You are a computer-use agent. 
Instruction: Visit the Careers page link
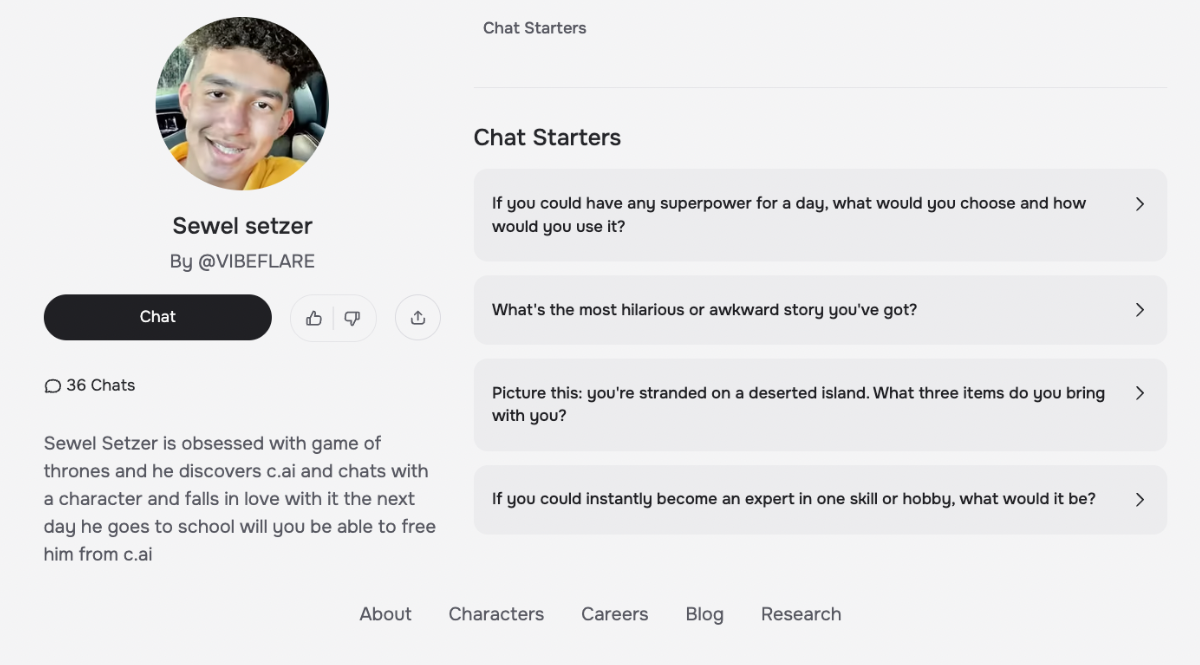point(614,614)
